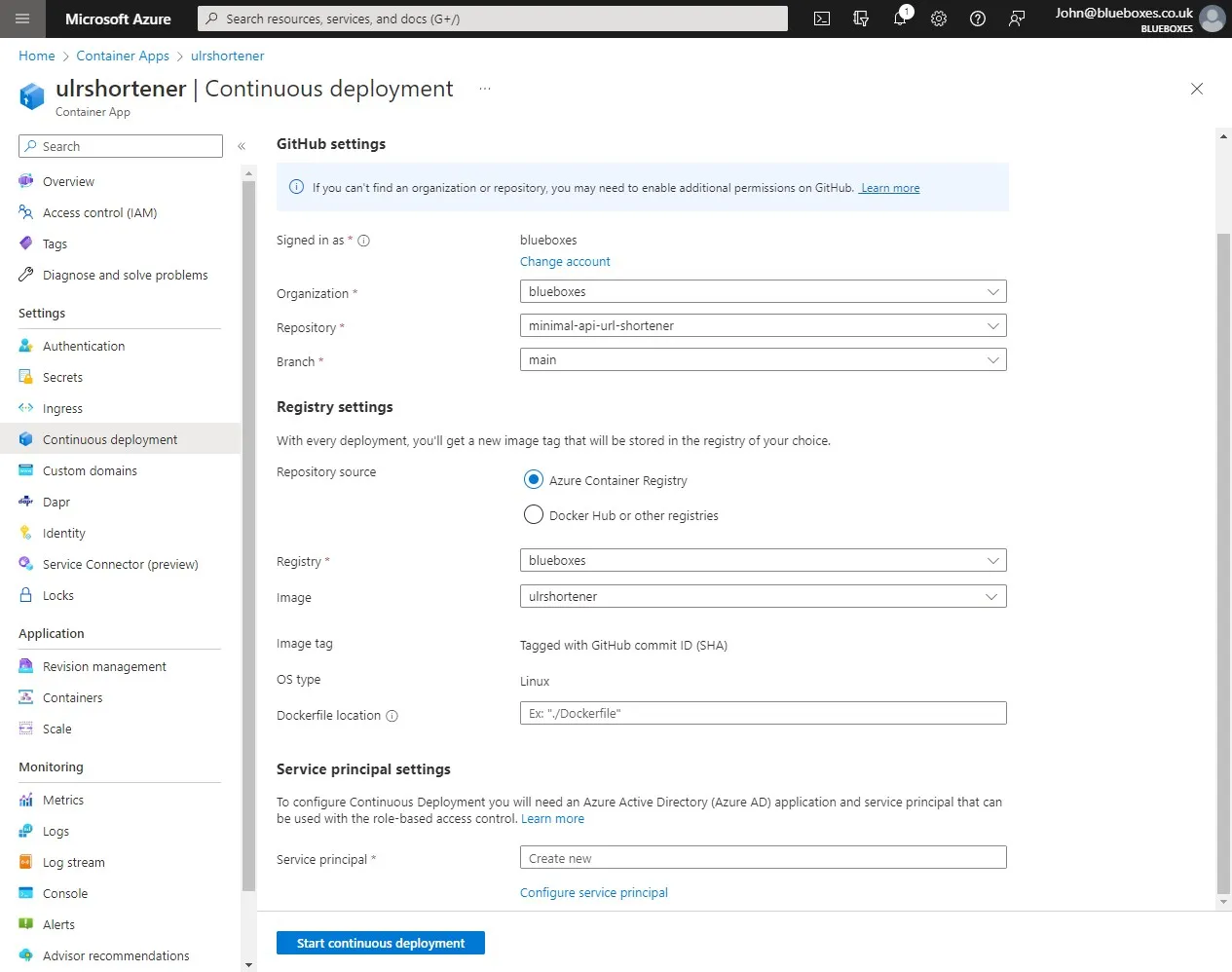Click the main content vertical scrollbar
The height and width of the screenshot is (972, 1232).
tap(1224, 563)
